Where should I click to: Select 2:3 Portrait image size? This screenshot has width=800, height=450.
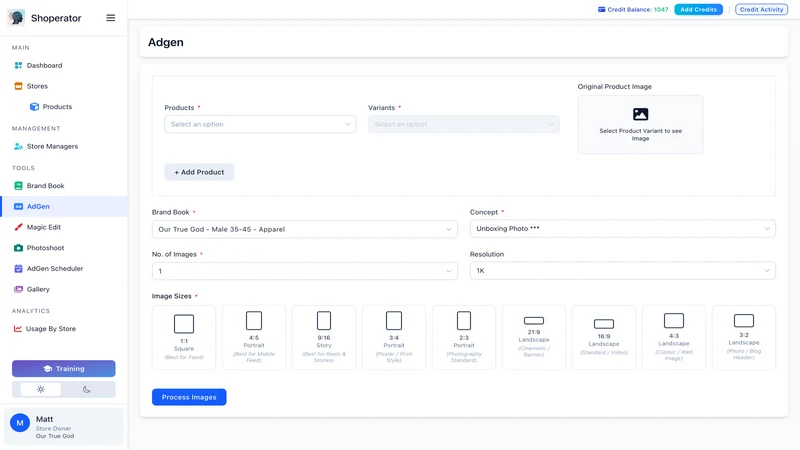click(464, 337)
